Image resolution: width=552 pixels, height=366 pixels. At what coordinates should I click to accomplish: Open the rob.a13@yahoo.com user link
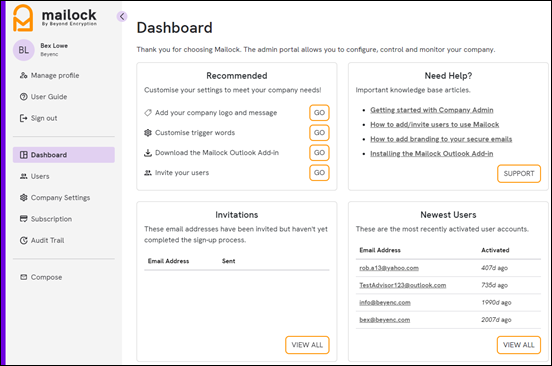click(389, 268)
